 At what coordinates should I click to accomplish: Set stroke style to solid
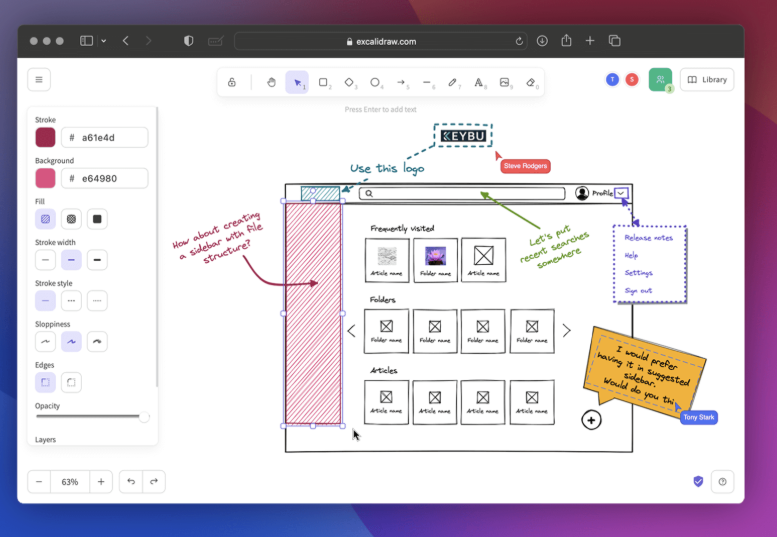pos(45,301)
